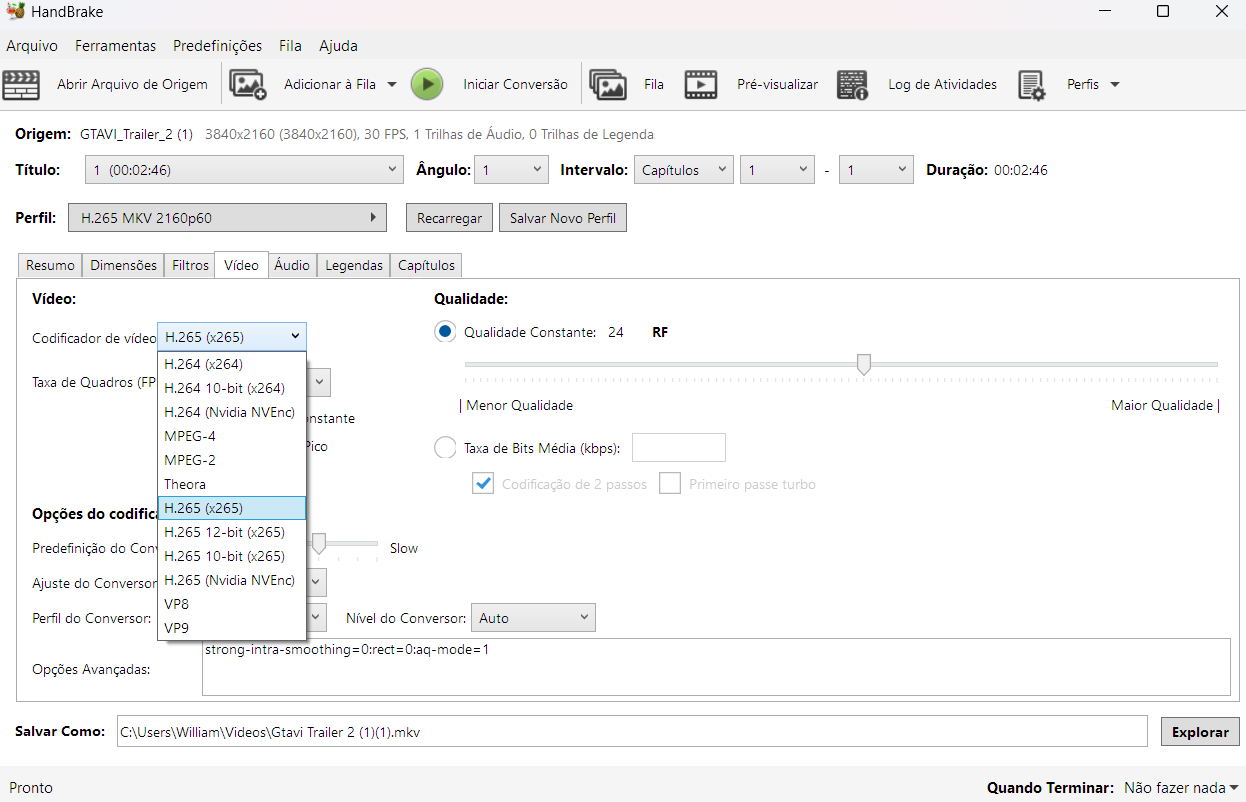The height and width of the screenshot is (802, 1246).
Task: Switch to the Filtros tab
Action: point(190,265)
